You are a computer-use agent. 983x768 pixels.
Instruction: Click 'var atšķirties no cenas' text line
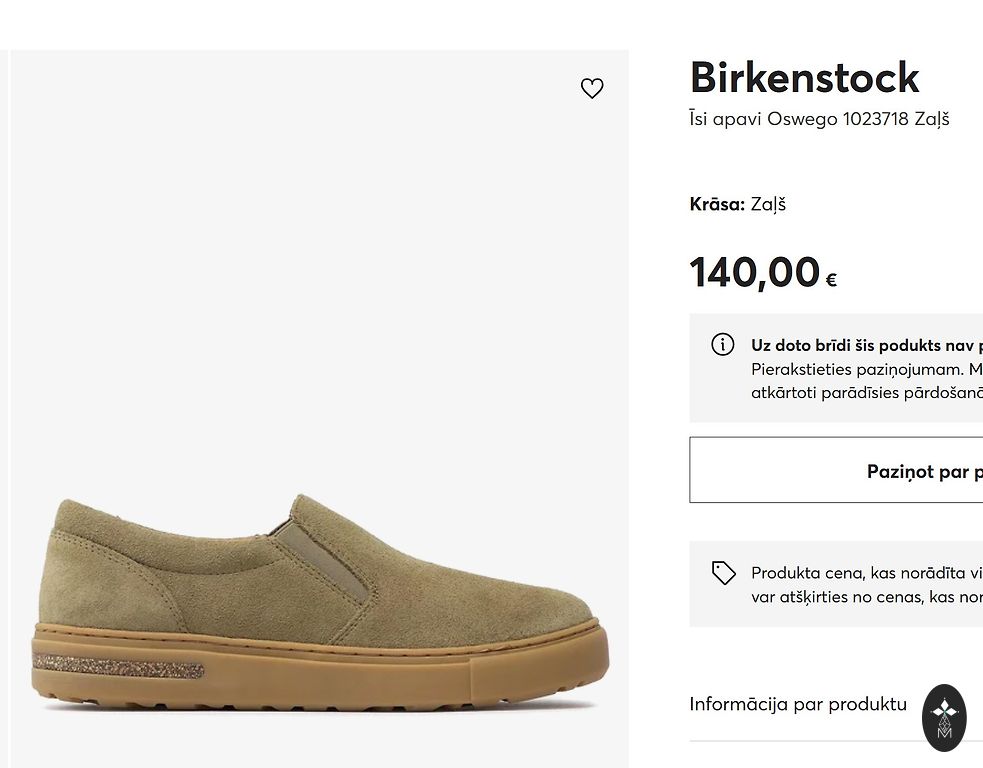(x=866, y=596)
